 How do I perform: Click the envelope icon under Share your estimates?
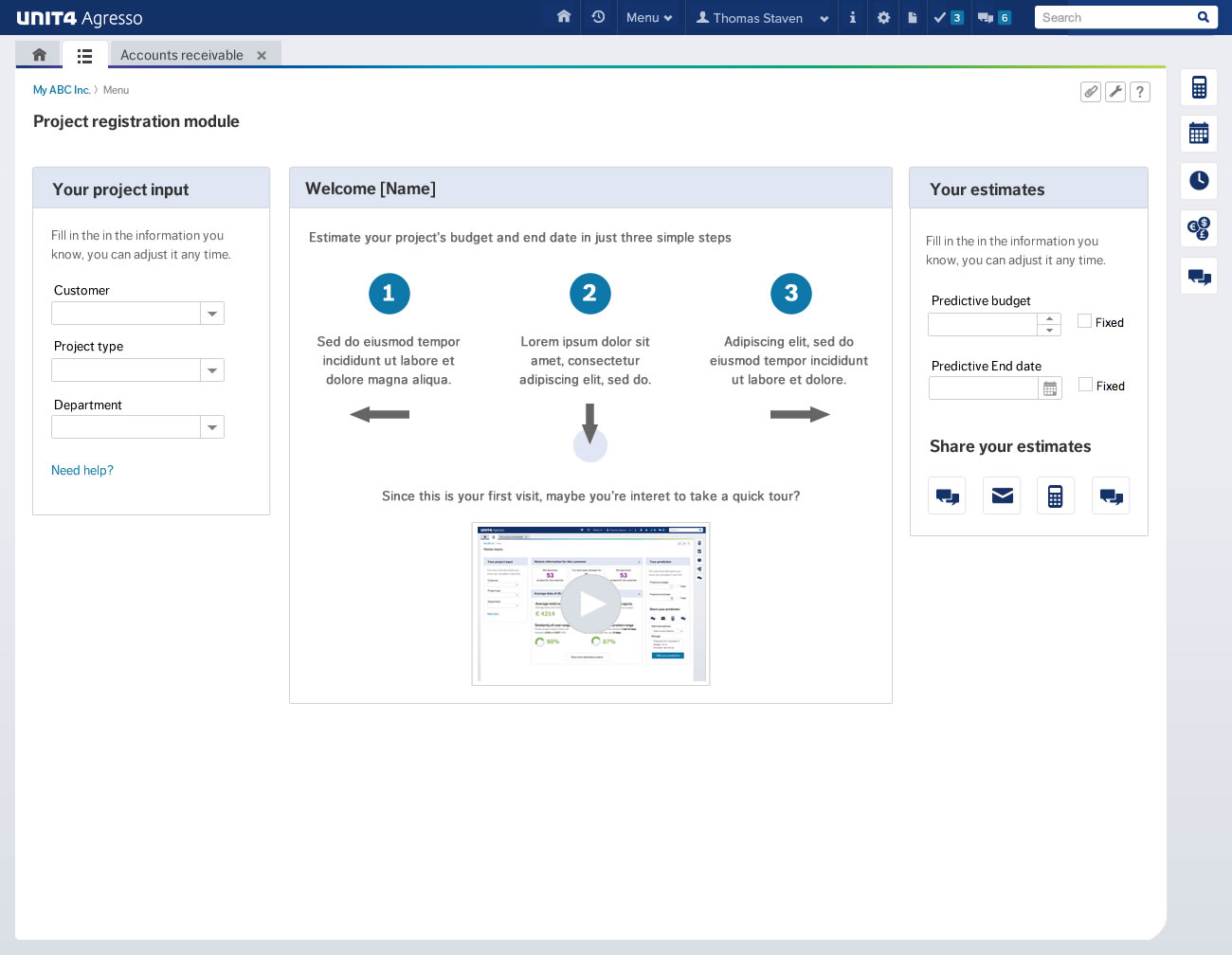[1002, 496]
